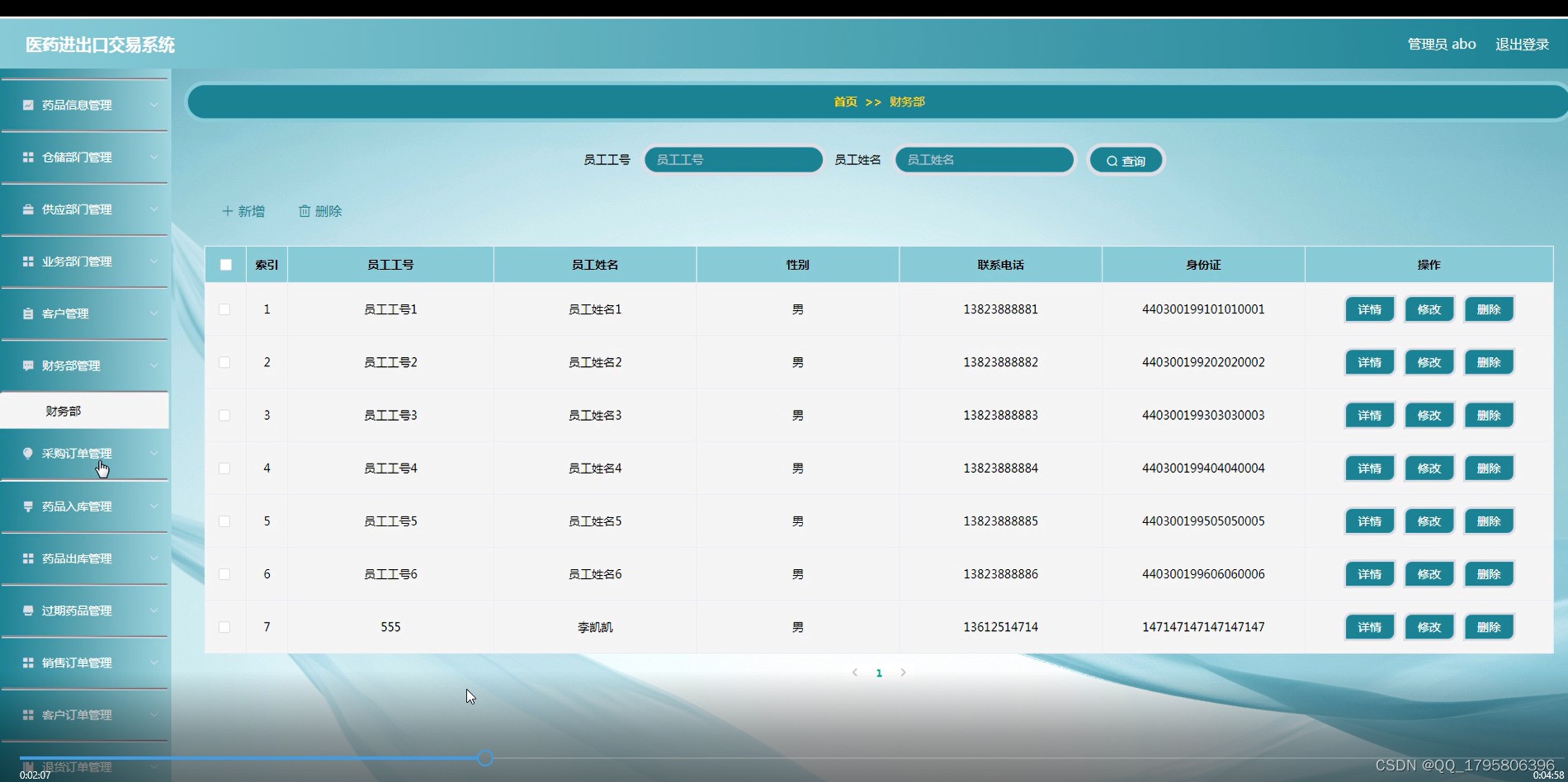Click the 业务部门管理 grid icon

28,261
